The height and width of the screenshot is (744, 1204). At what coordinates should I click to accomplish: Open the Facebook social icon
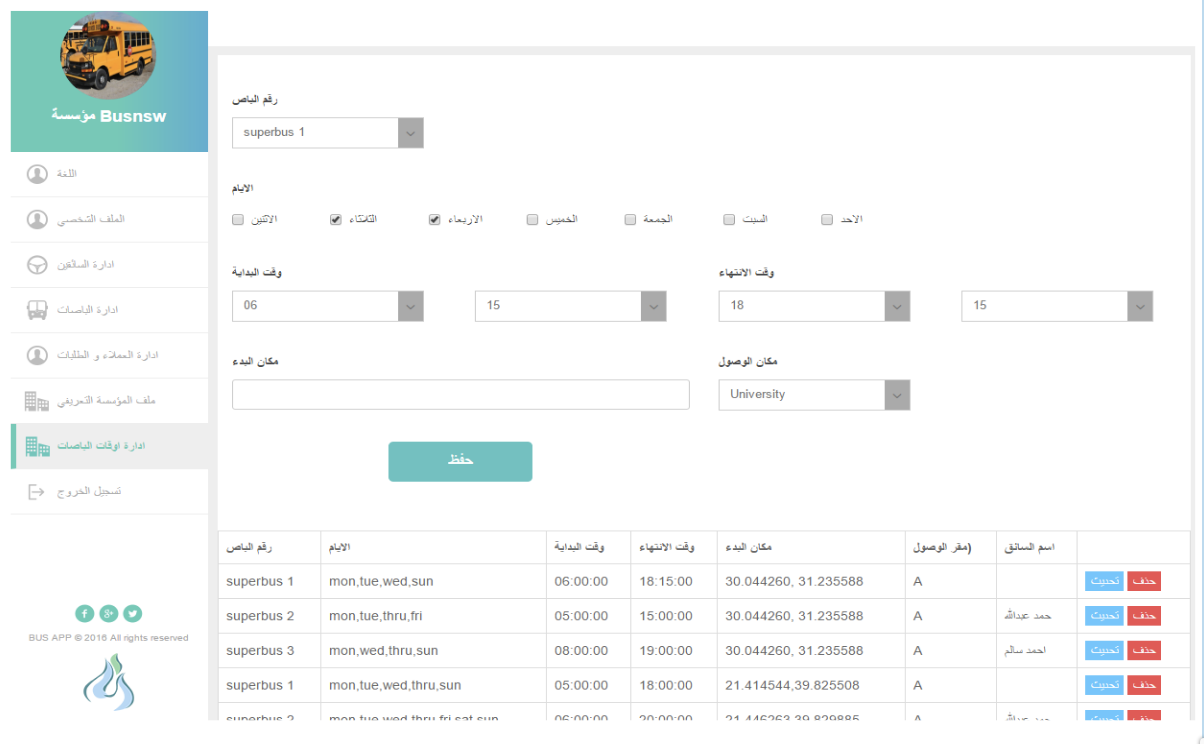point(84,614)
